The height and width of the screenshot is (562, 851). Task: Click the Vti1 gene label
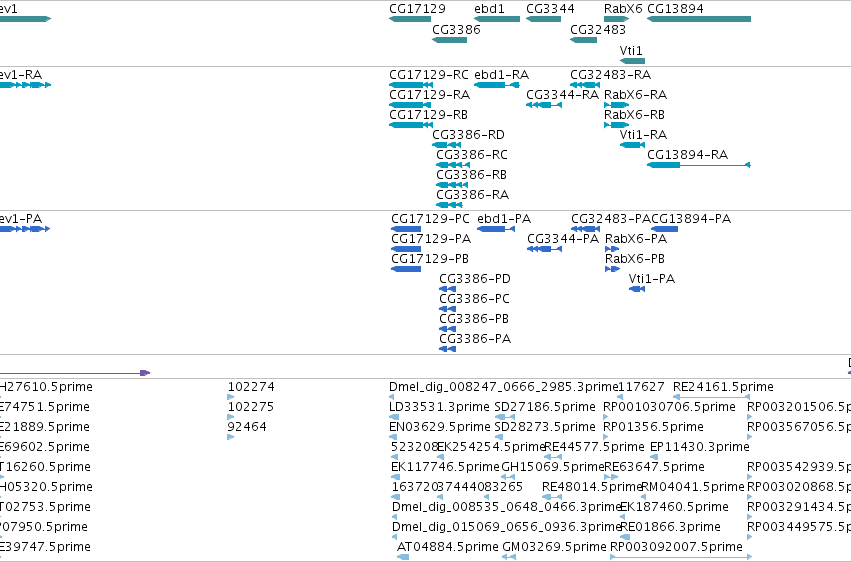pyautogui.click(x=630, y=50)
